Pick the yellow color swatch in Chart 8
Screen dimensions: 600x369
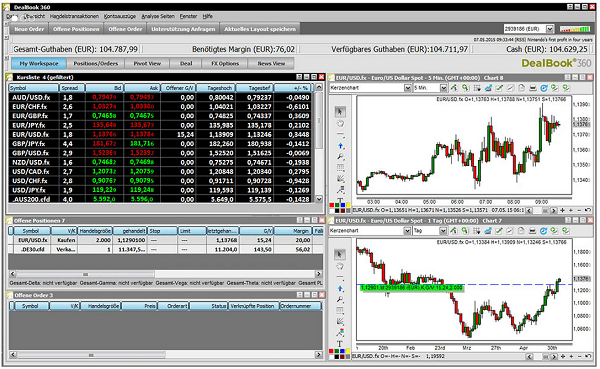pos(348,206)
